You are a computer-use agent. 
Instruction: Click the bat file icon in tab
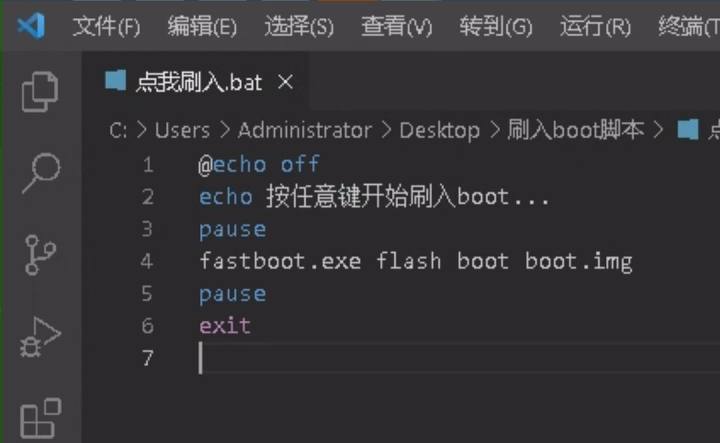click(115, 81)
